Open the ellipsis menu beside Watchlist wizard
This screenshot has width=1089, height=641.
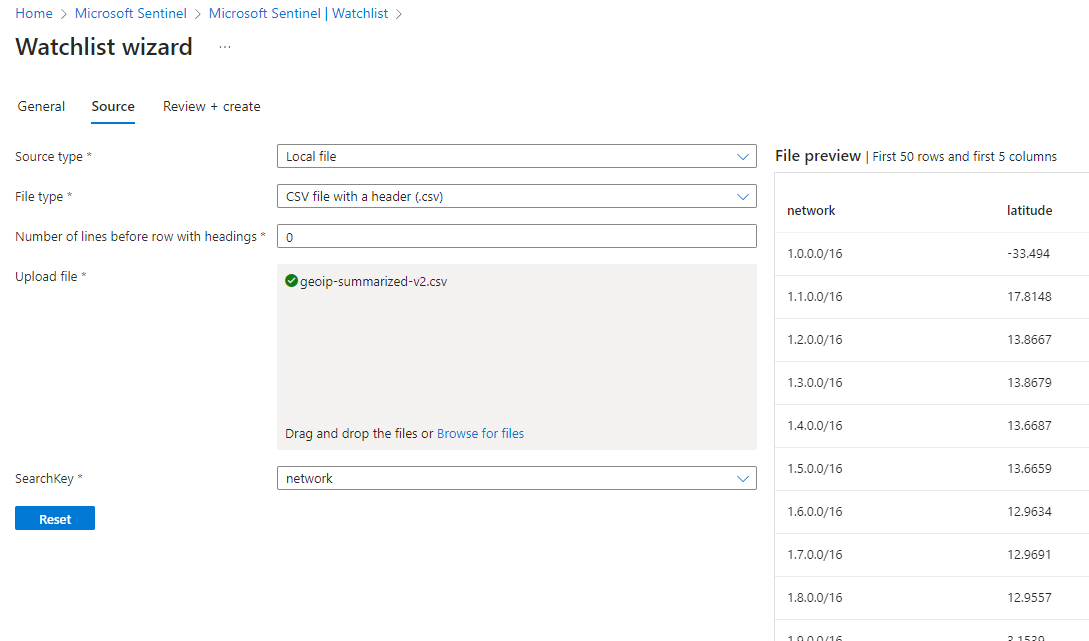(224, 47)
